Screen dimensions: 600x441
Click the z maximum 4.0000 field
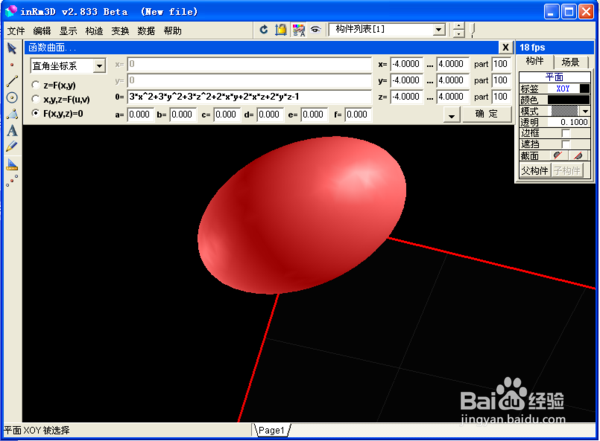click(x=452, y=97)
